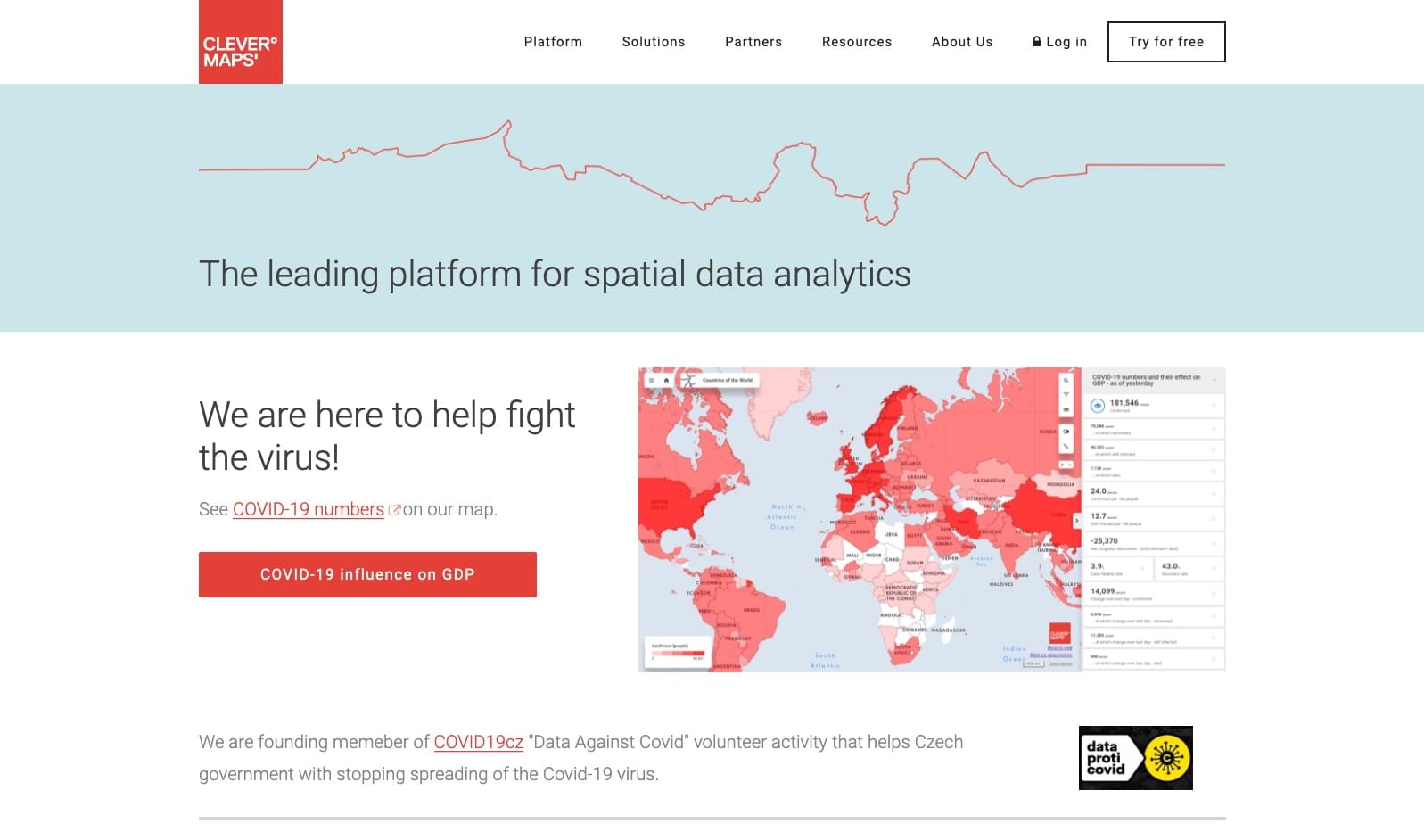This screenshot has height=840, width=1424.
Task: Click the search magnifier icon on the map
Action: tap(1066, 381)
